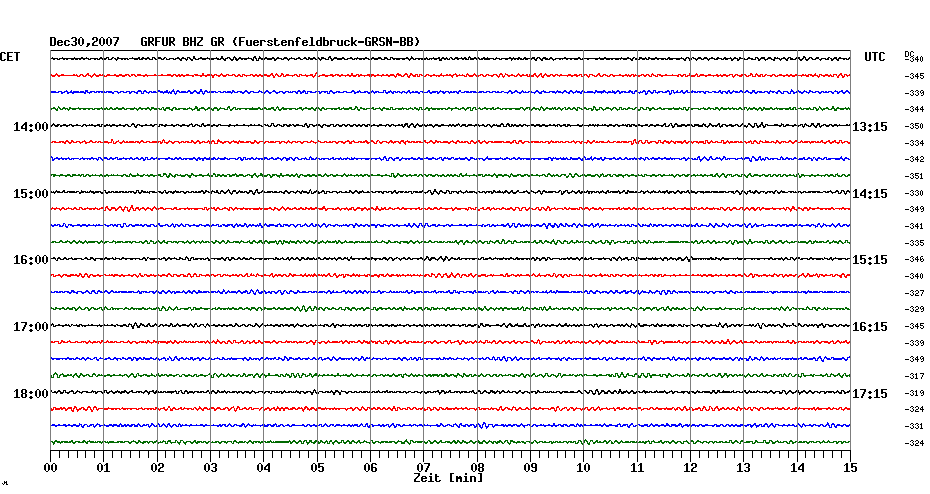Select the station title "GRFUR BHZ GR (Fuerstenfeldbruck-GRSN-BB)"
The height and width of the screenshot is (494, 930).
click(x=280, y=42)
